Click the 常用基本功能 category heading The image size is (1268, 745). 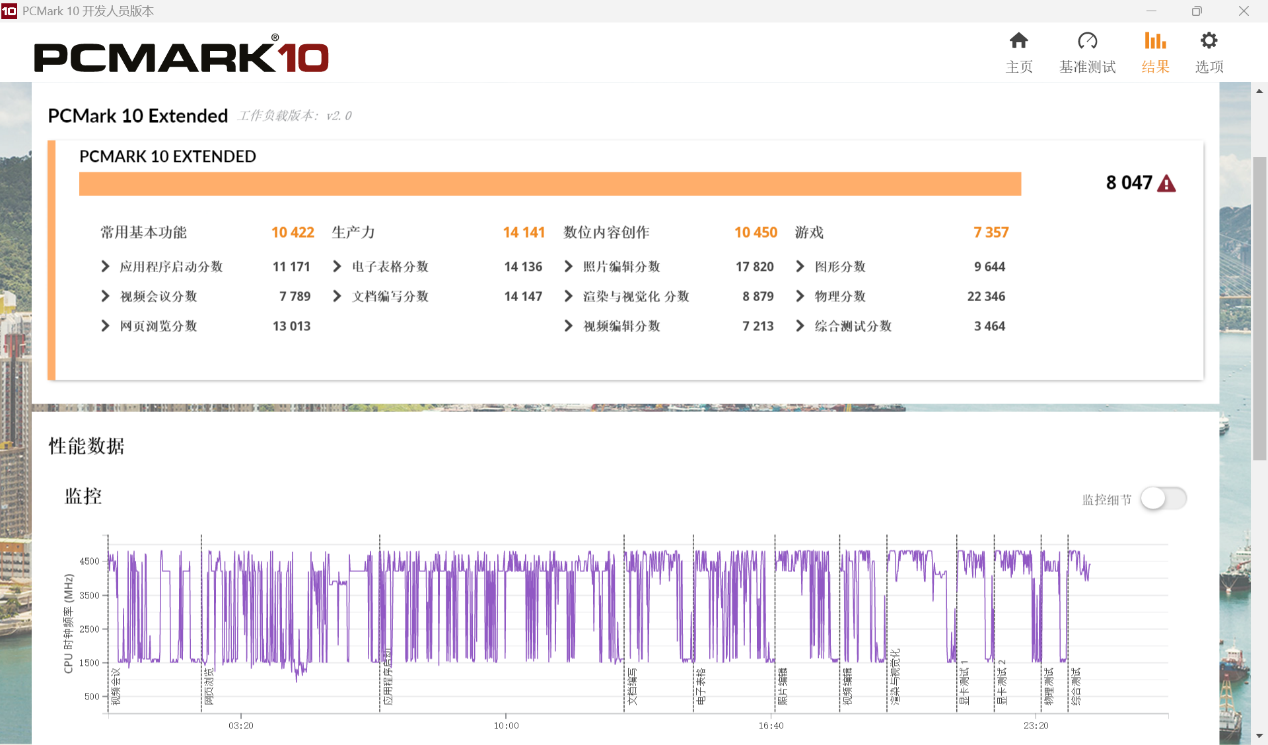[x=143, y=232]
